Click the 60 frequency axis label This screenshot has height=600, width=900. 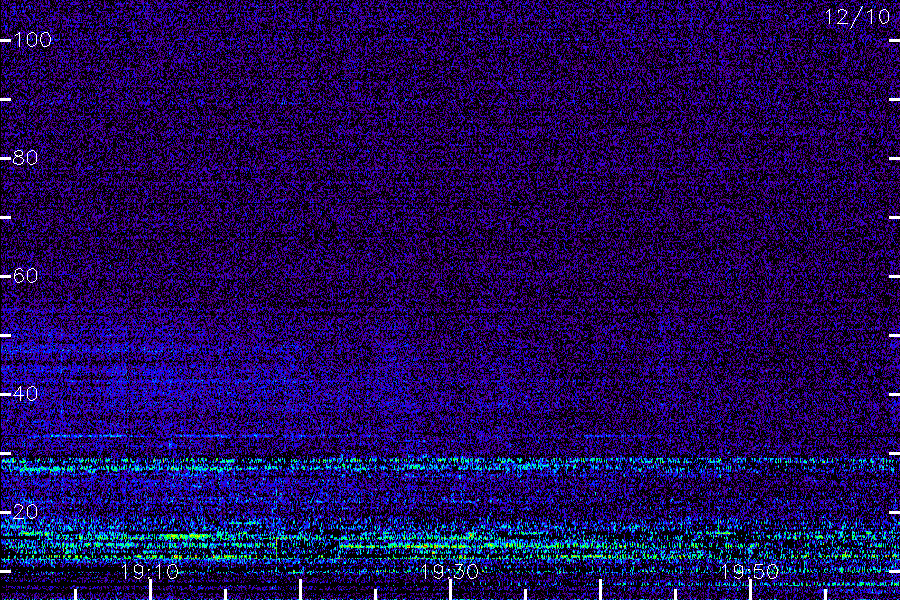[x=25, y=276]
